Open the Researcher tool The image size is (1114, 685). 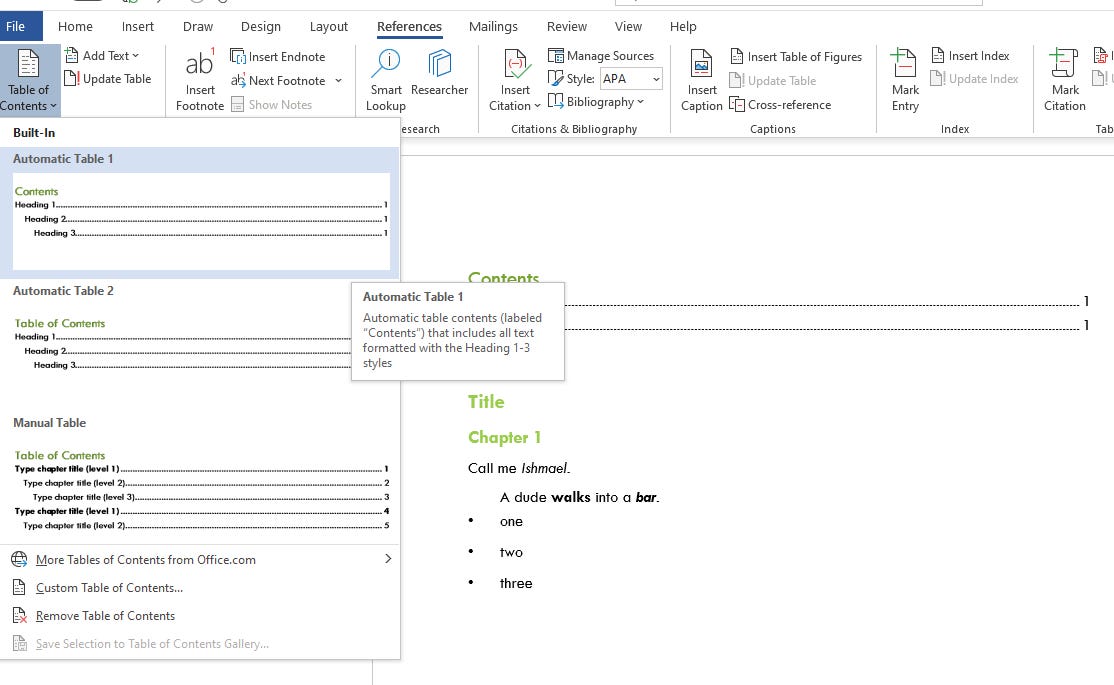439,73
